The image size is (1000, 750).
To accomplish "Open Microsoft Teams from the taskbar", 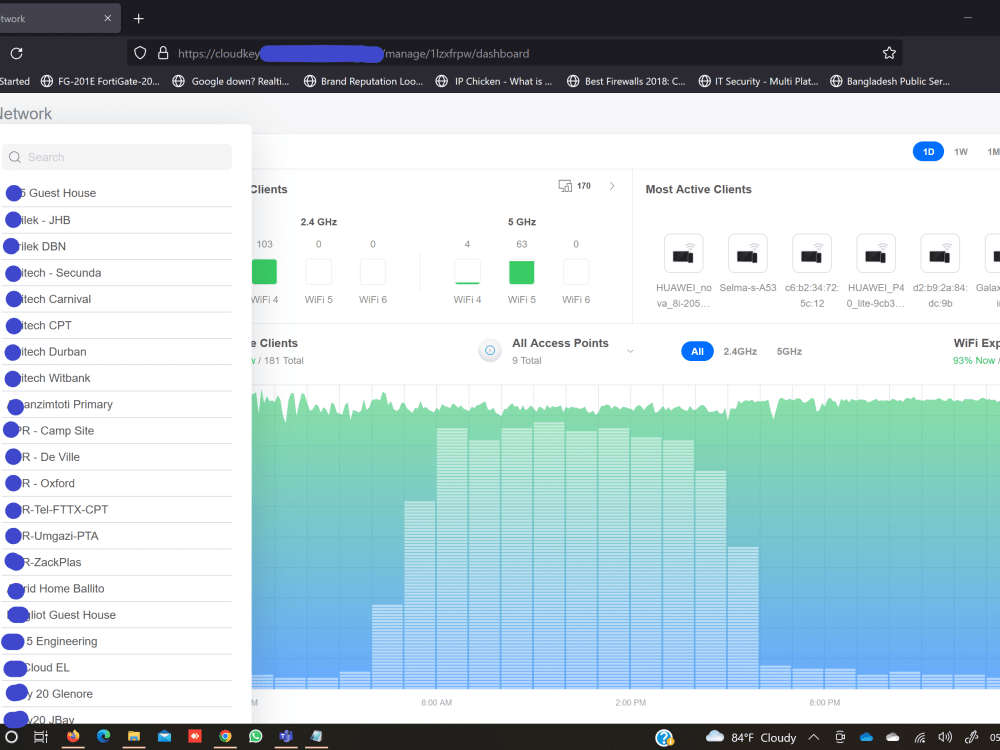I will [286, 737].
